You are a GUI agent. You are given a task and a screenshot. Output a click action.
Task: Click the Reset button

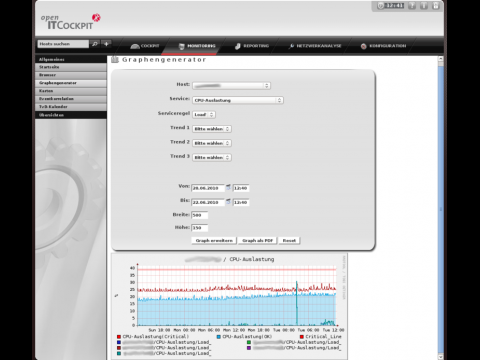tap(289, 241)
